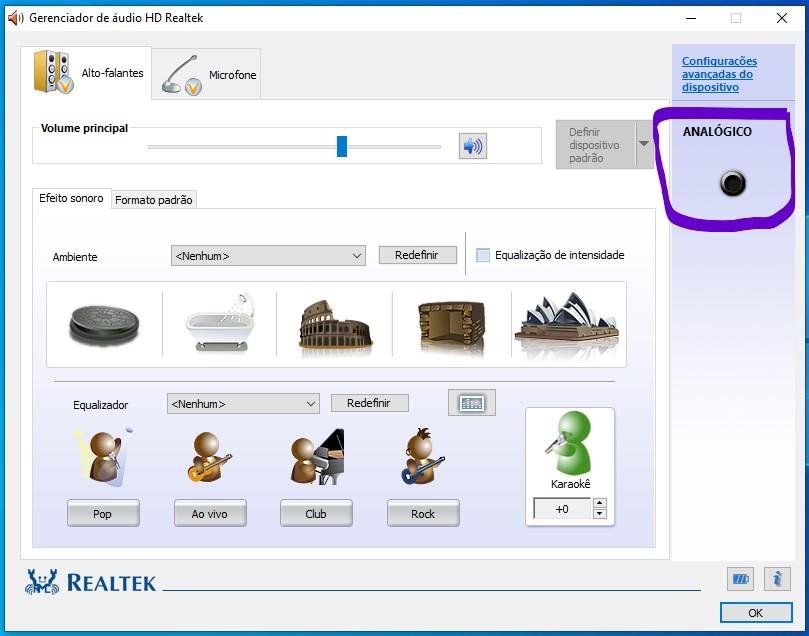The height and width of the screenshot is (636, 809).
Task: Click the mute speaker icon button
Action: pos(473,146)
